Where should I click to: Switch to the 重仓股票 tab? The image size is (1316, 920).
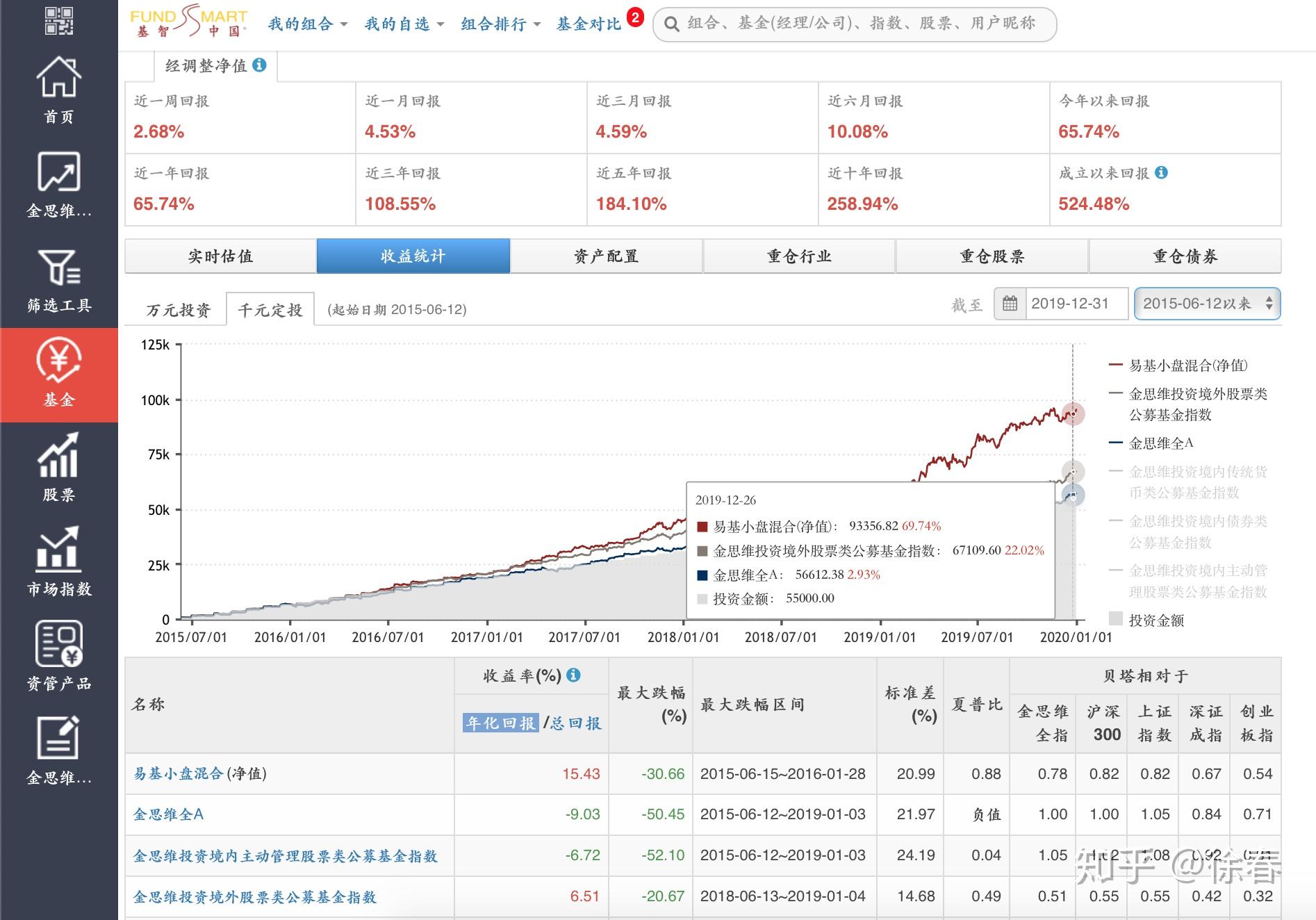(992, 256)
